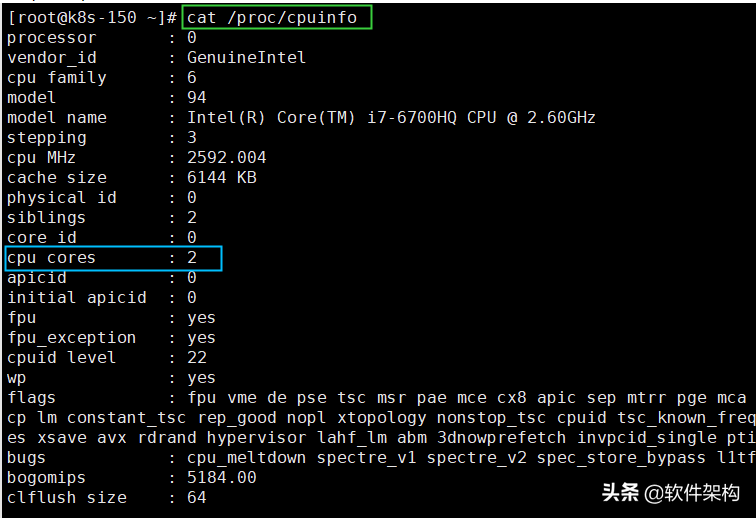Viewport: 756px width, 518px height.
Task: Click the 'vendor_id' label
Action: pos(52,58)
